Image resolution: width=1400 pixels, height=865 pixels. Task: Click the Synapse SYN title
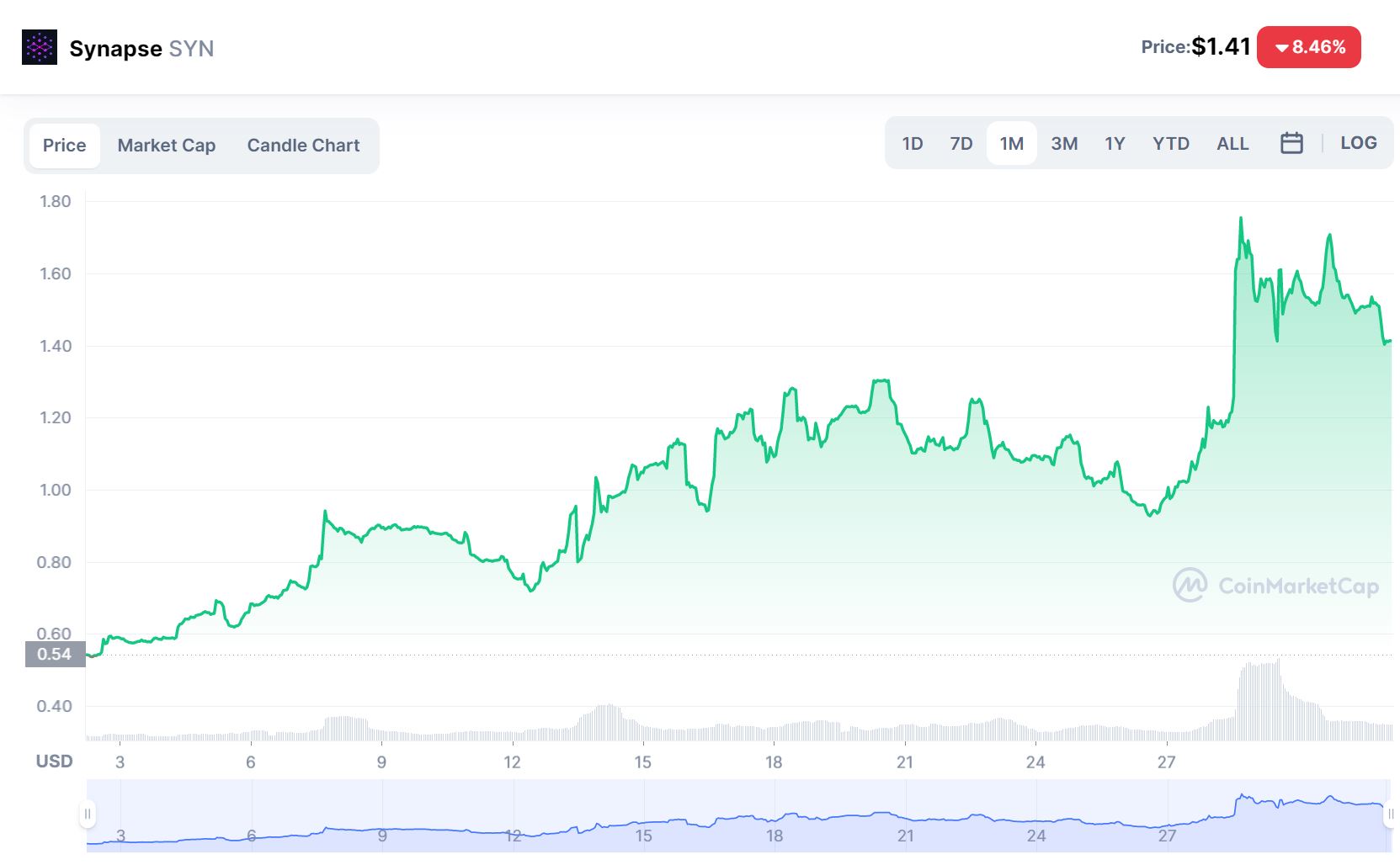pos(141,49)
